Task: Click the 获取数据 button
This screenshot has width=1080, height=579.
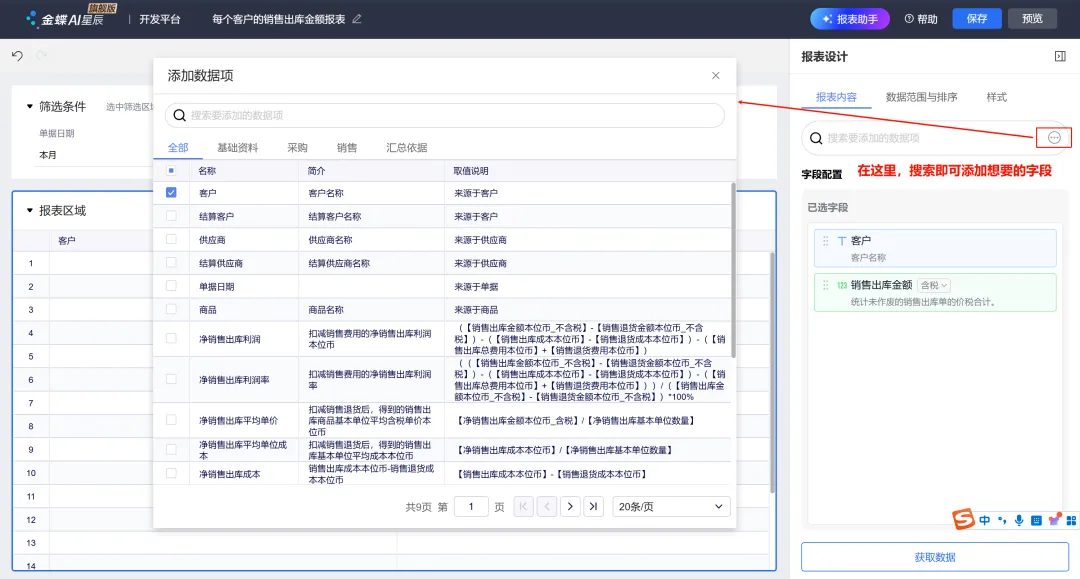Action: pos(935,557)
